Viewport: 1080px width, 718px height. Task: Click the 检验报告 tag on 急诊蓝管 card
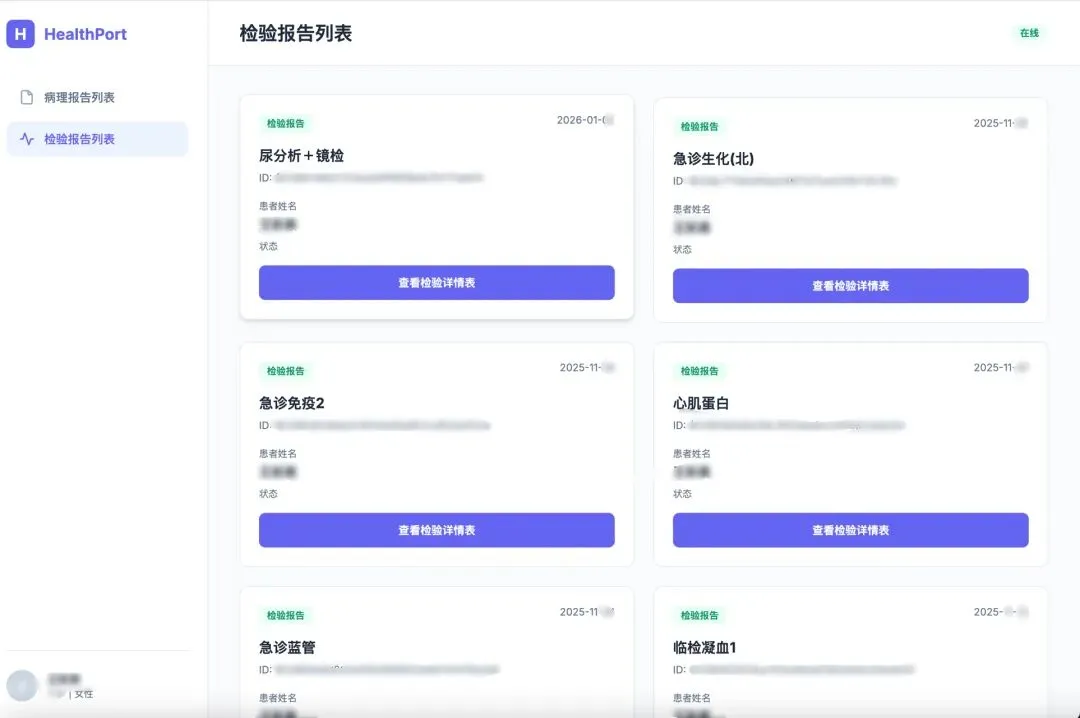pyautogui.click(x=285, y=615)
